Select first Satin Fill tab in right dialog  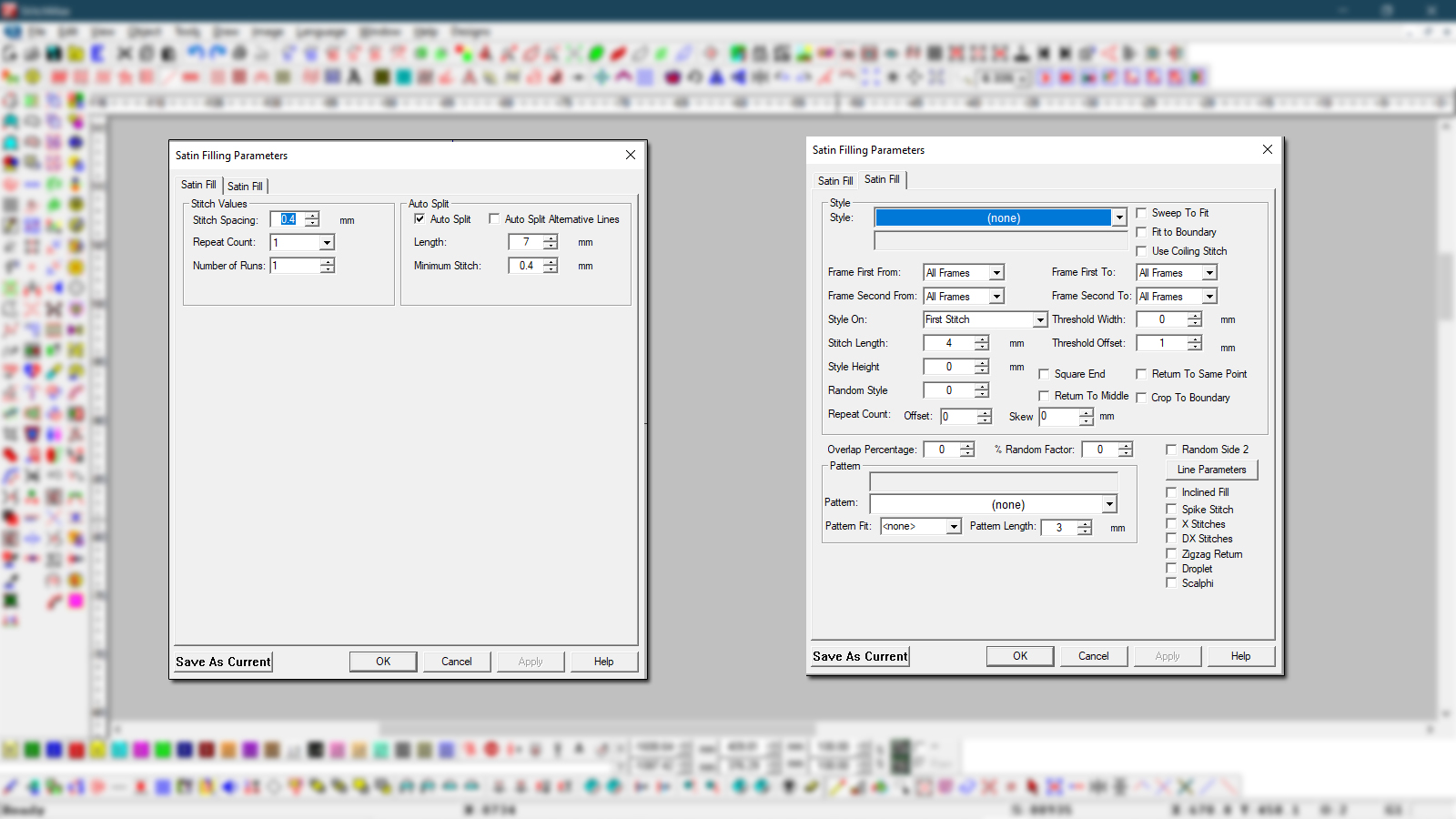coord(834,181)
